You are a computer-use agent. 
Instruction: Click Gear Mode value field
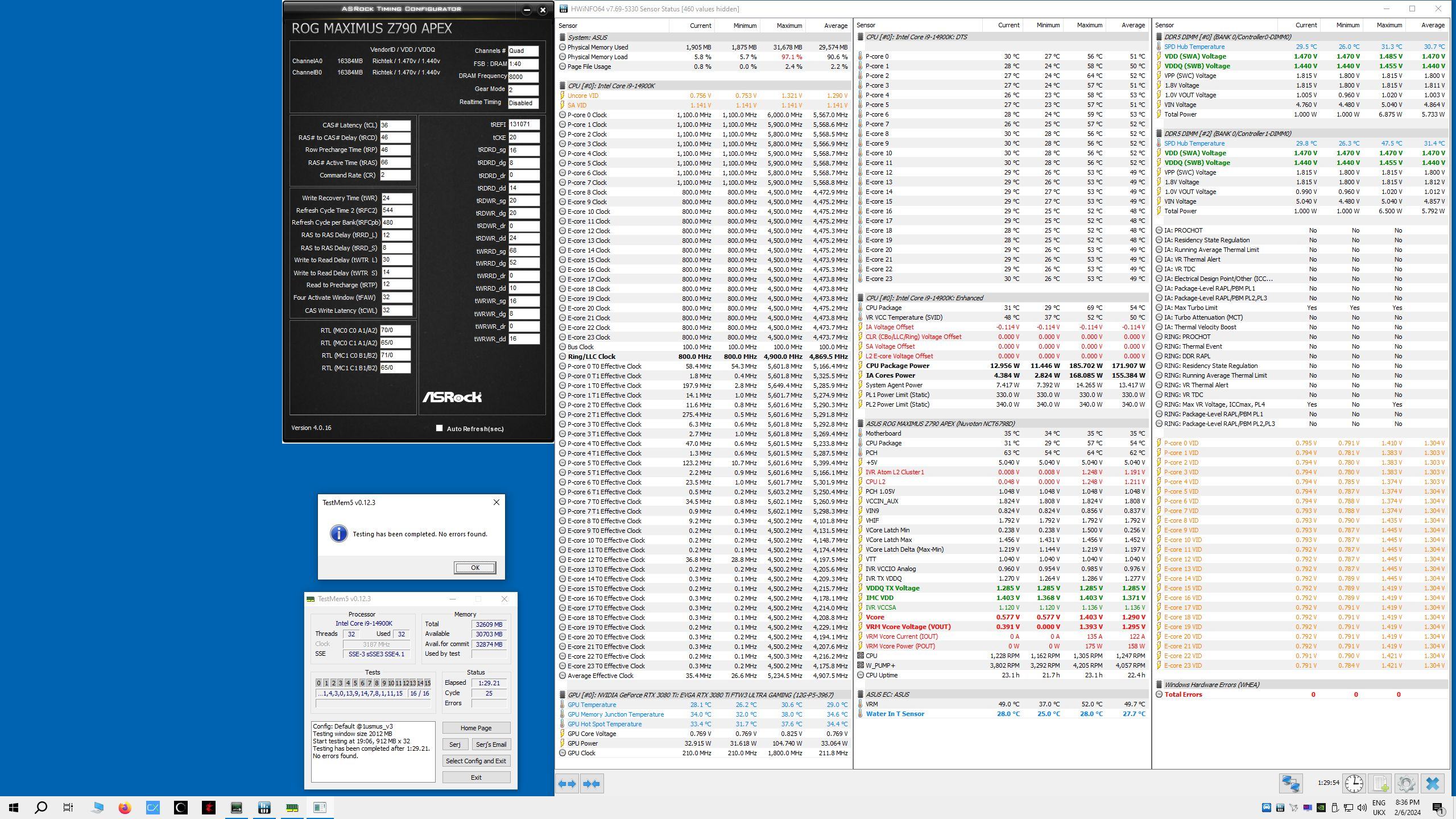pos(523,90)
